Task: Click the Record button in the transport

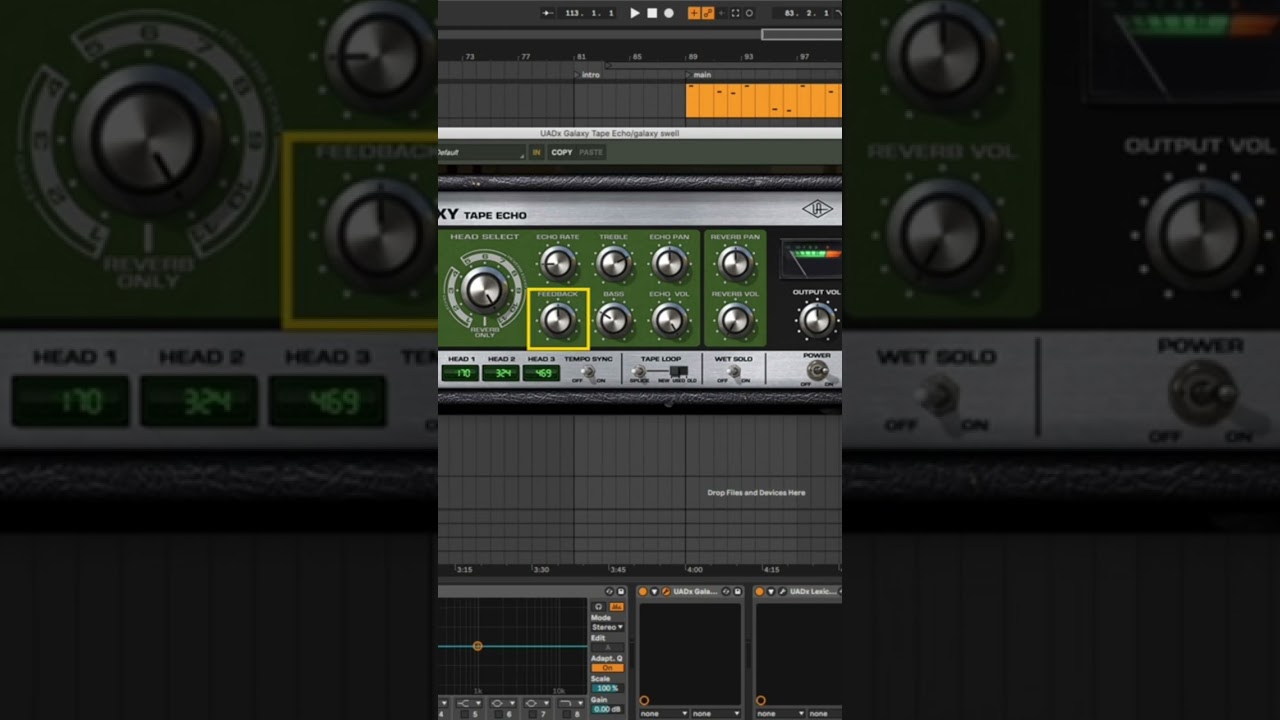Action: coord(669,13)
